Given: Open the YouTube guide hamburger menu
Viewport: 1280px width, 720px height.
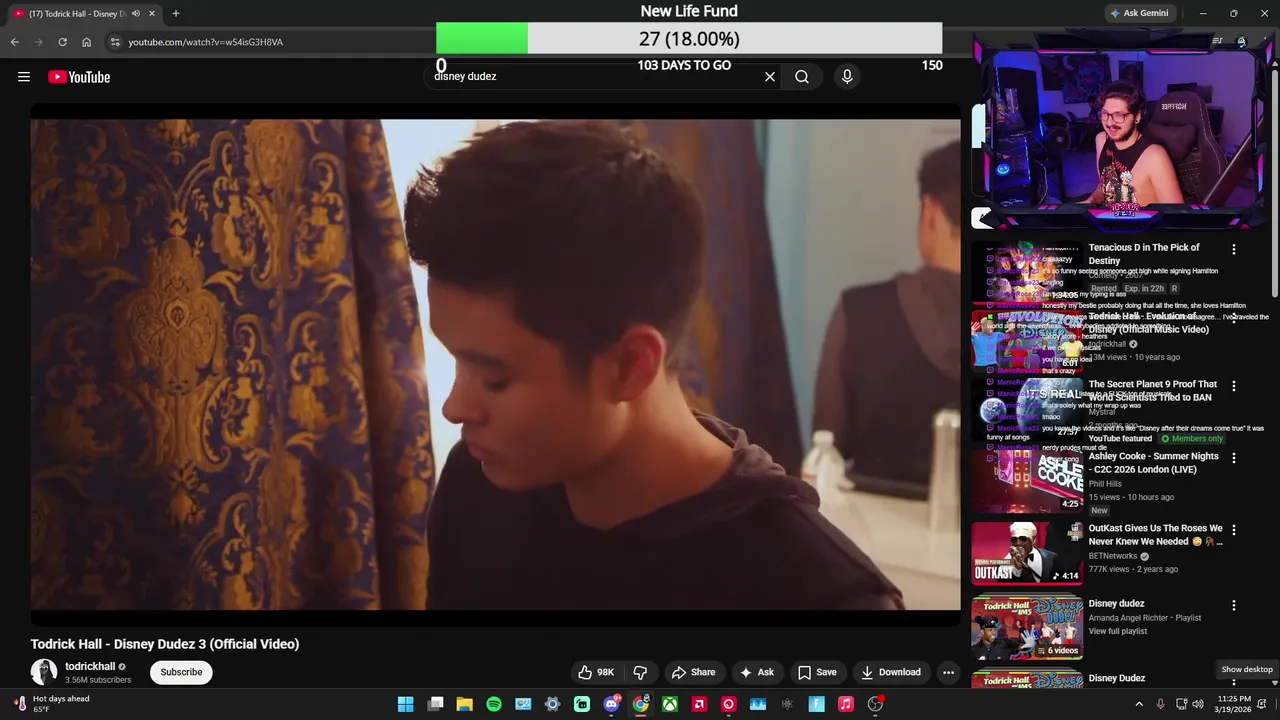Looking at the screenshot, I should (24, 77).
